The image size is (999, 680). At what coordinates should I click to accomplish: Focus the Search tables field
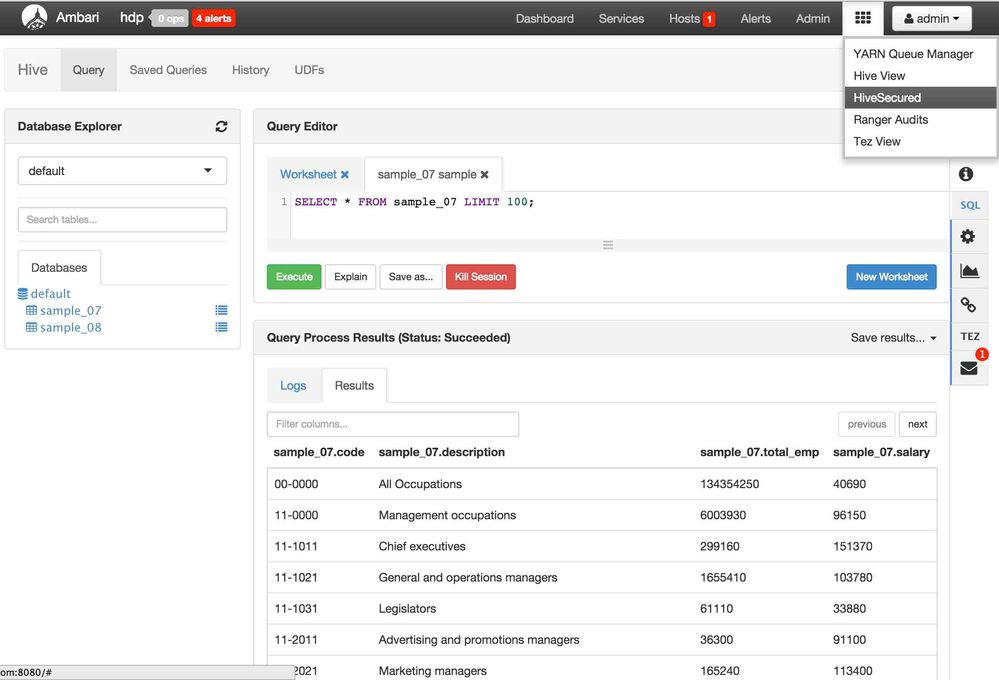click(122, 220)
